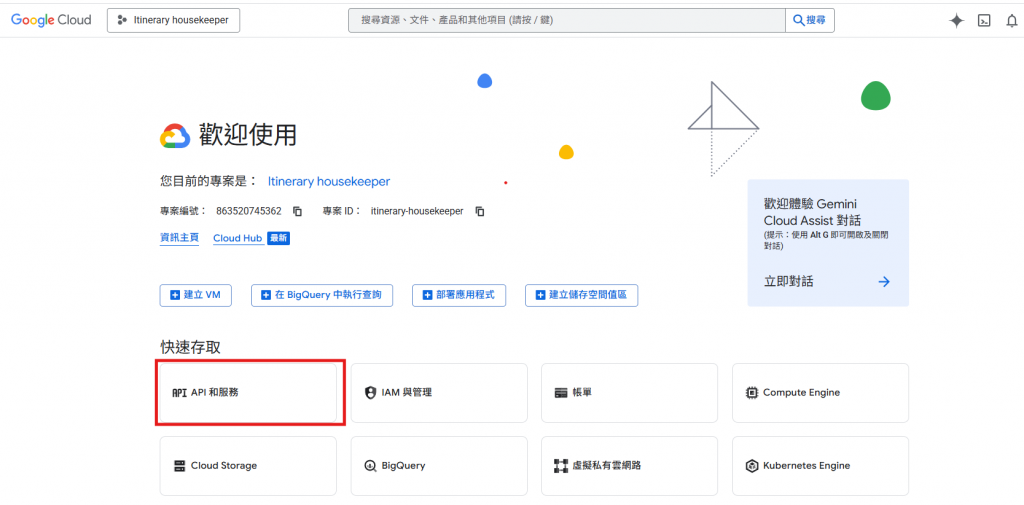Click the 建立儲存空間值區 button
This screenshot has width=1024, height=505.
(581, 295)
